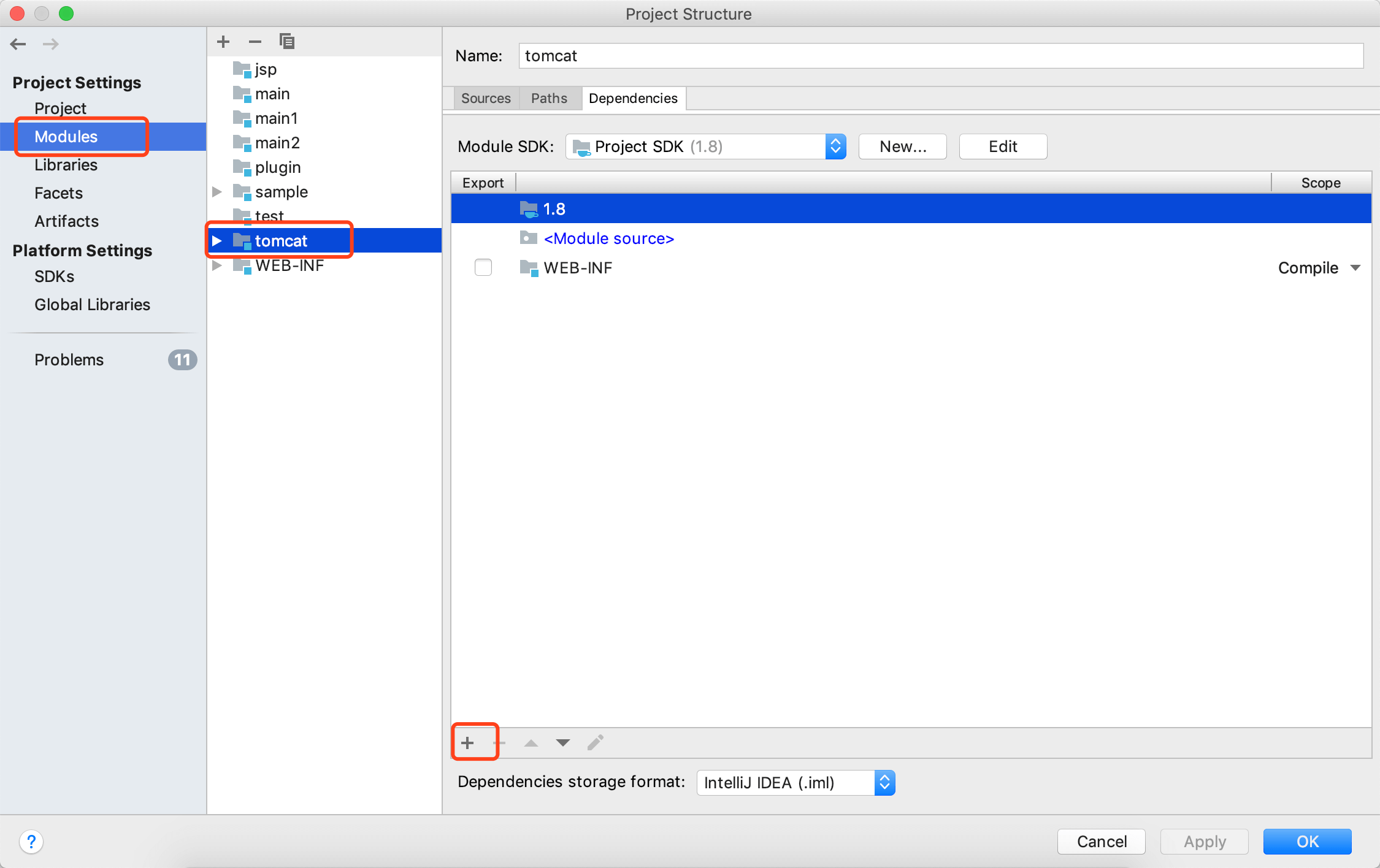Click the module Name input field
1380x868 pixels.
tap(941, 56)
